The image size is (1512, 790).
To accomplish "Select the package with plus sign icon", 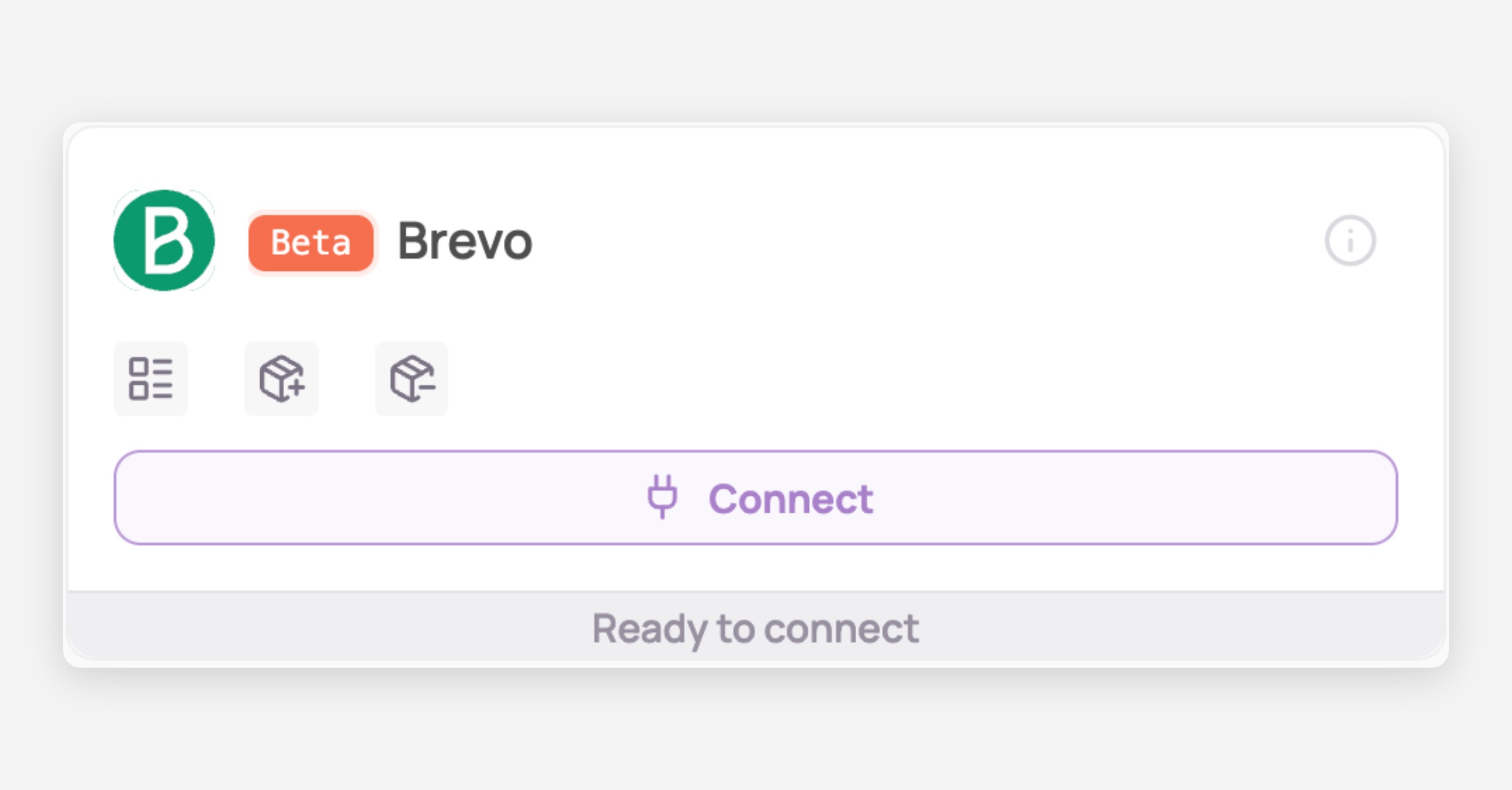I will pyautogui.click(x=282, y=379).
